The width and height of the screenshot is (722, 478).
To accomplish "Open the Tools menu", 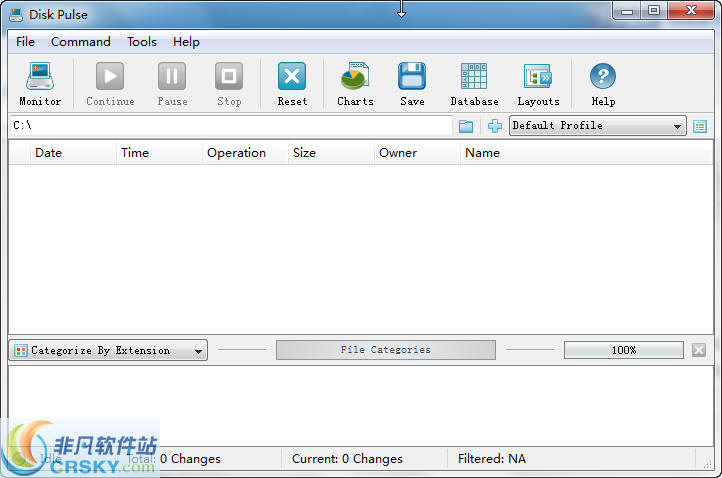I will point(142,42).
